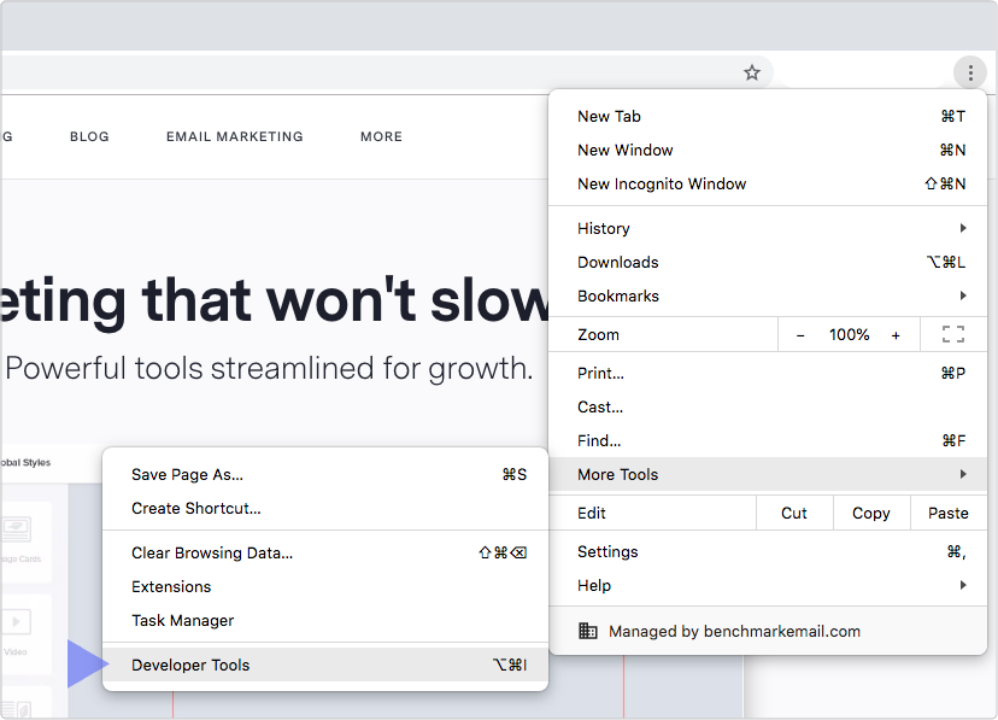Open Extensions from More Tools submenu
The image size is (998, 720).
(325, 586)
